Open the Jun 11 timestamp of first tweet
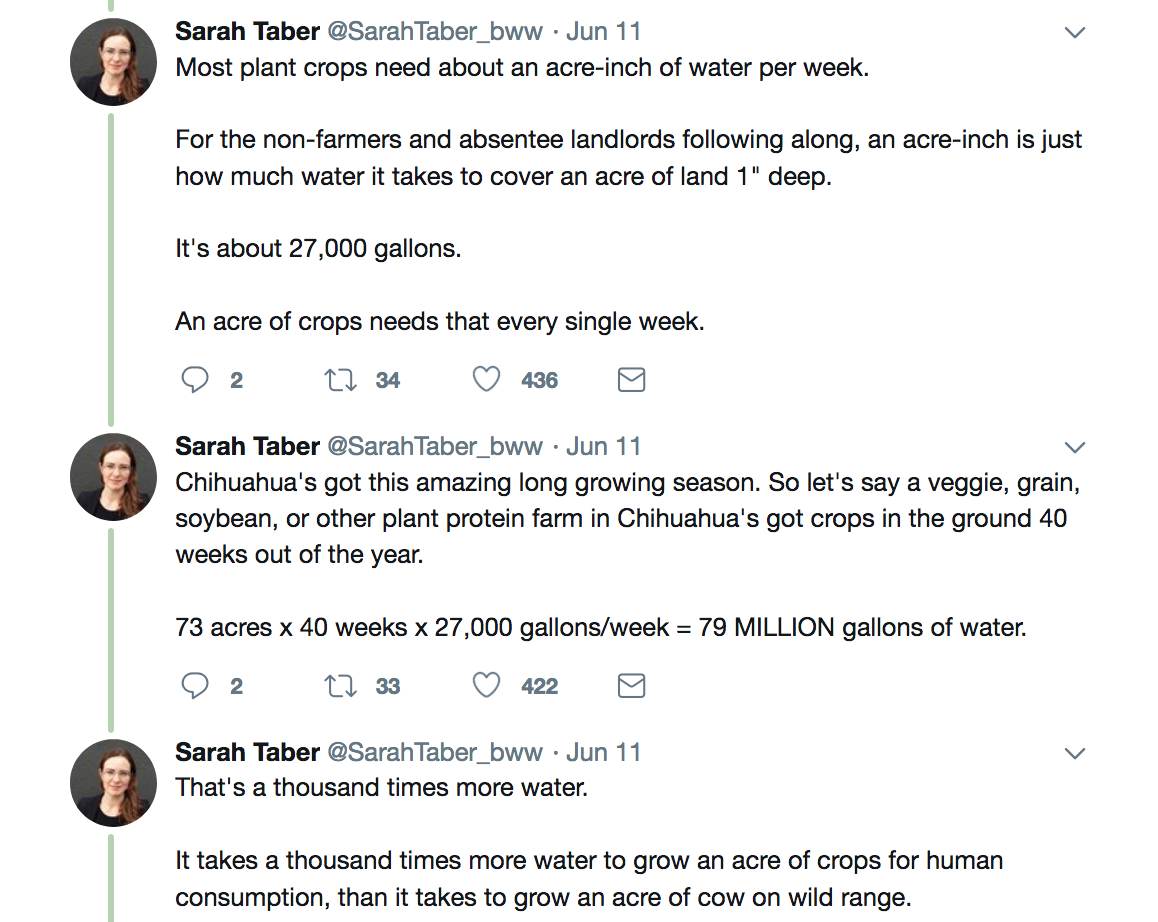 [603, 32]
